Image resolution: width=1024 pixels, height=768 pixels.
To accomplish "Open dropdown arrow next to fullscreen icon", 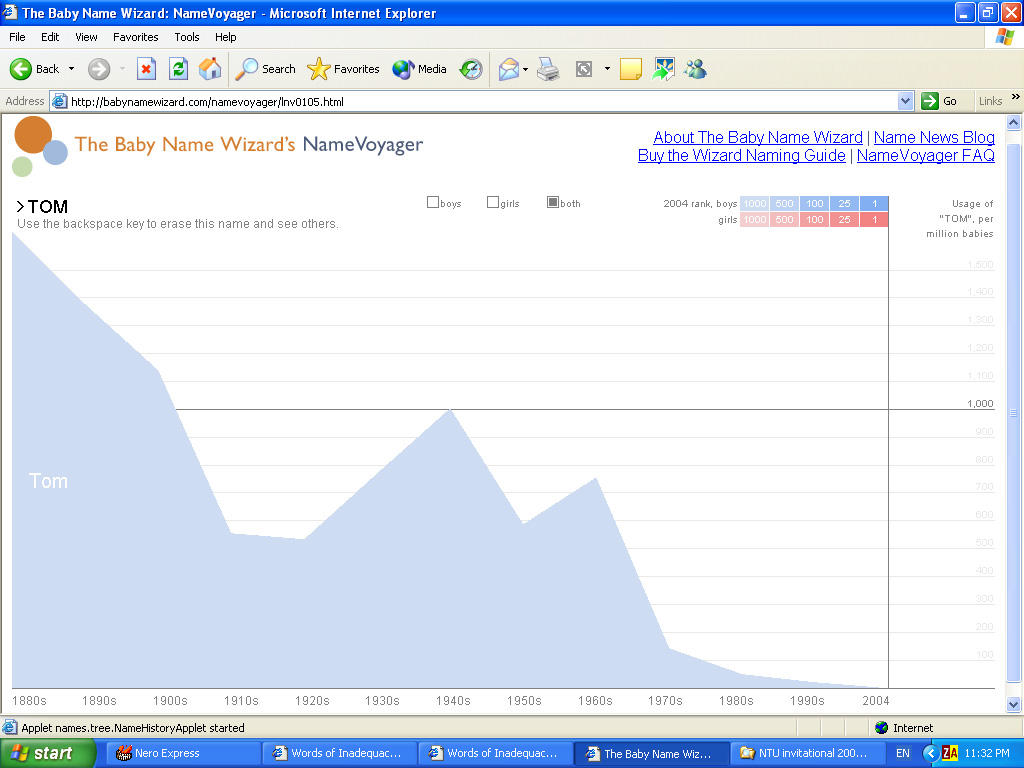I will pos(607,69).
